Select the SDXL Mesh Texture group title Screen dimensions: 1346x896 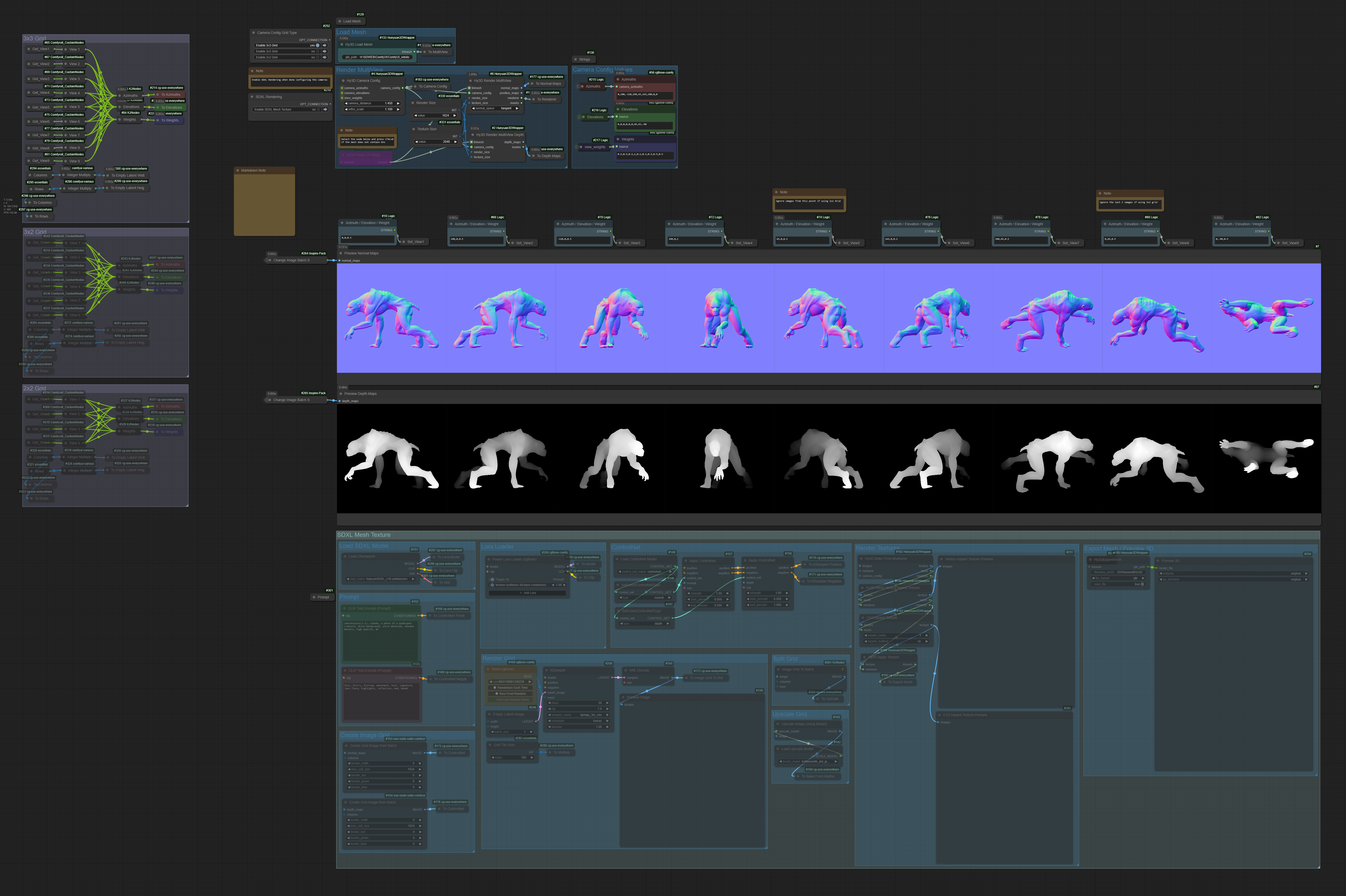tap(364, 535)
